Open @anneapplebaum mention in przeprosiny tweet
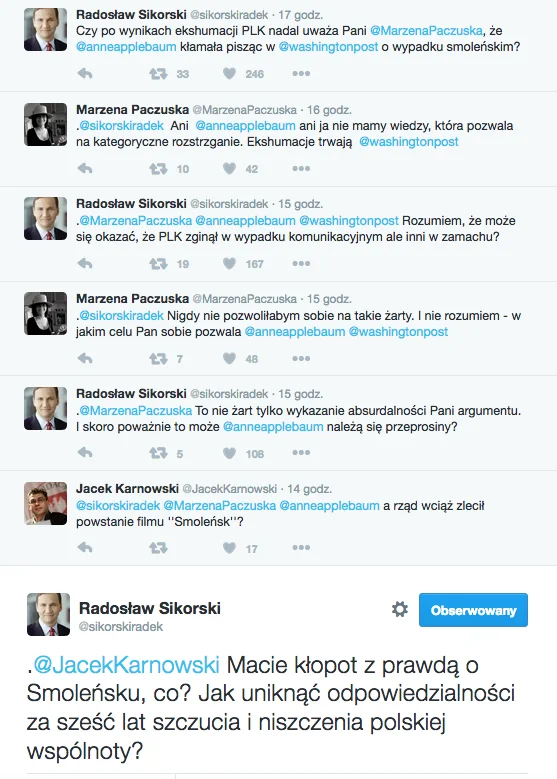557x779 pixels. [273, 427]
